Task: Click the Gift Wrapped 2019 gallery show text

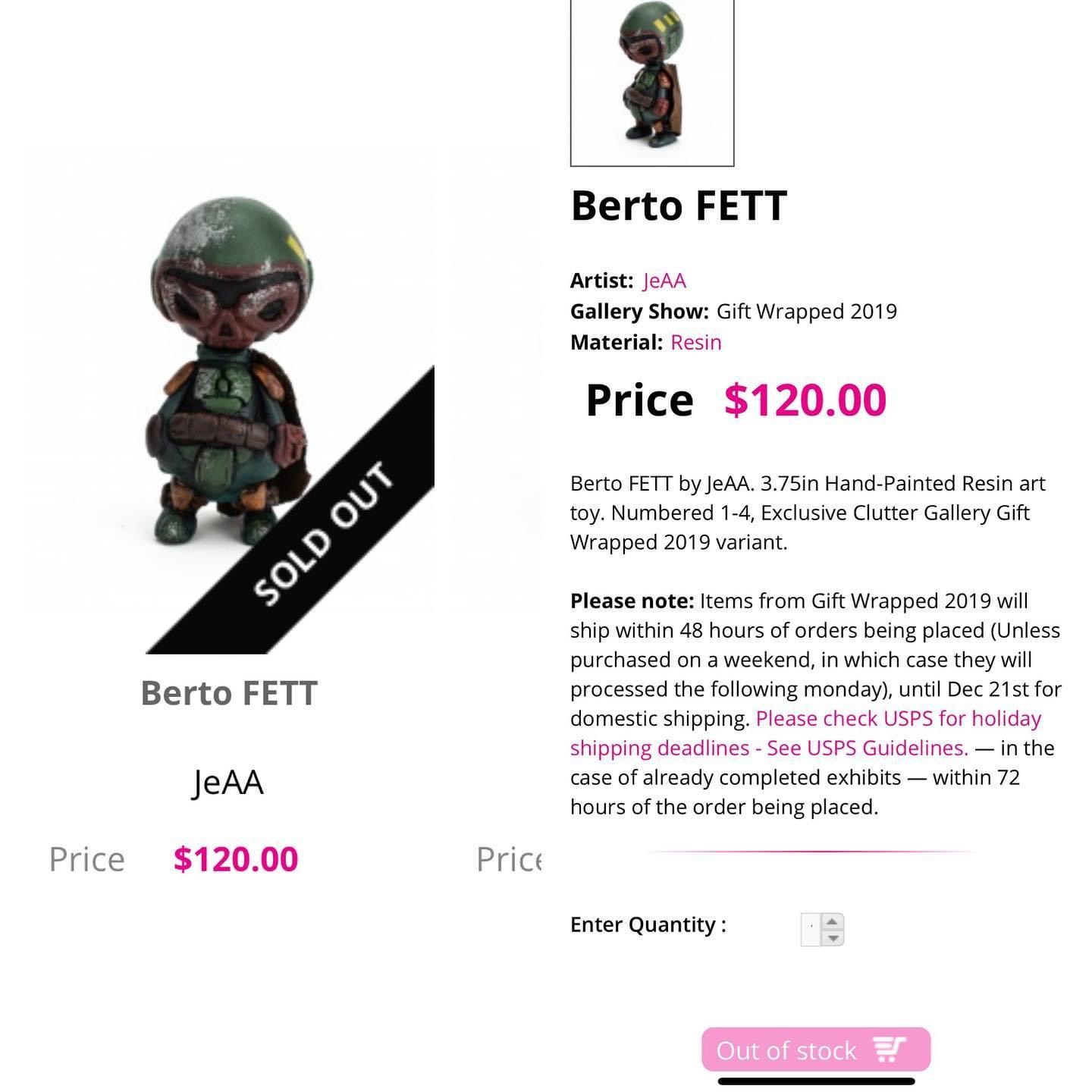Action: [807, 312]
